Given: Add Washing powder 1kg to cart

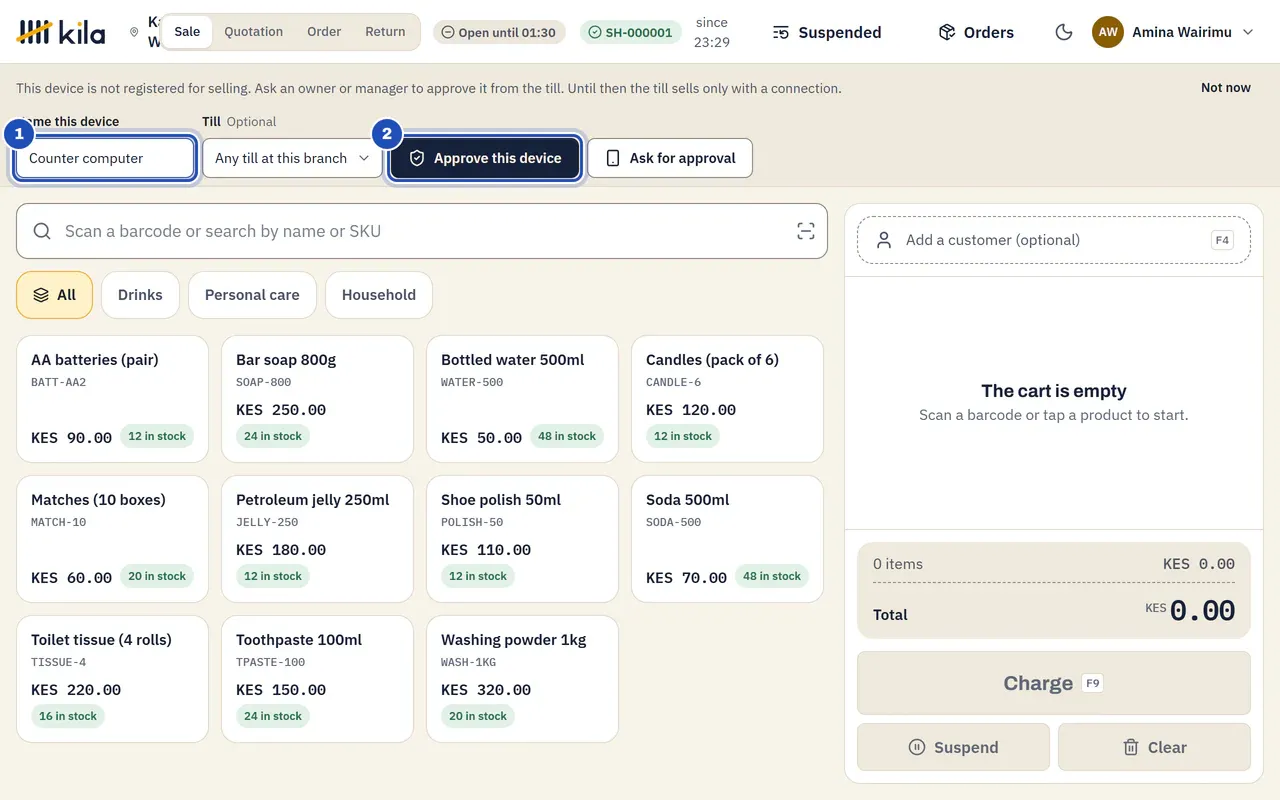Looking at the screenshot, I should coord(523,679).
